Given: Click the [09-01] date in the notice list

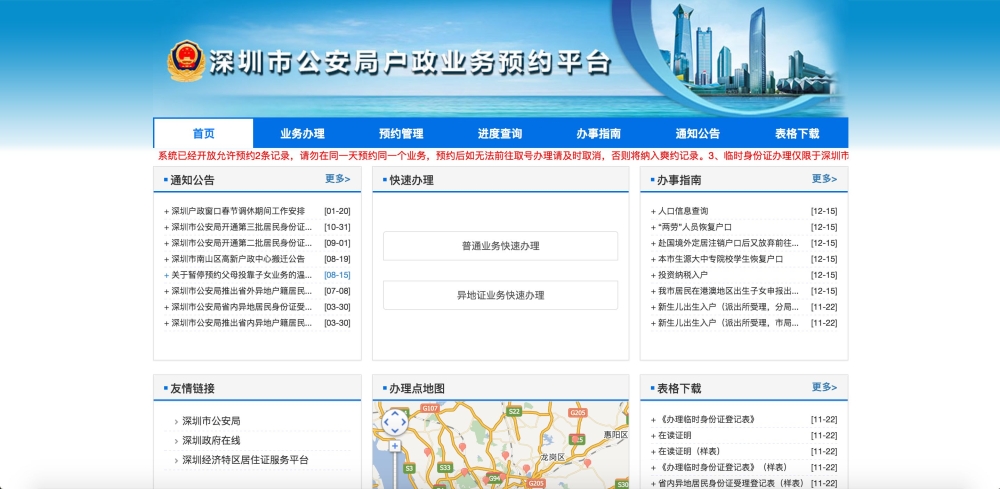Looking at the screenshot, I should (x=337, y=243).
